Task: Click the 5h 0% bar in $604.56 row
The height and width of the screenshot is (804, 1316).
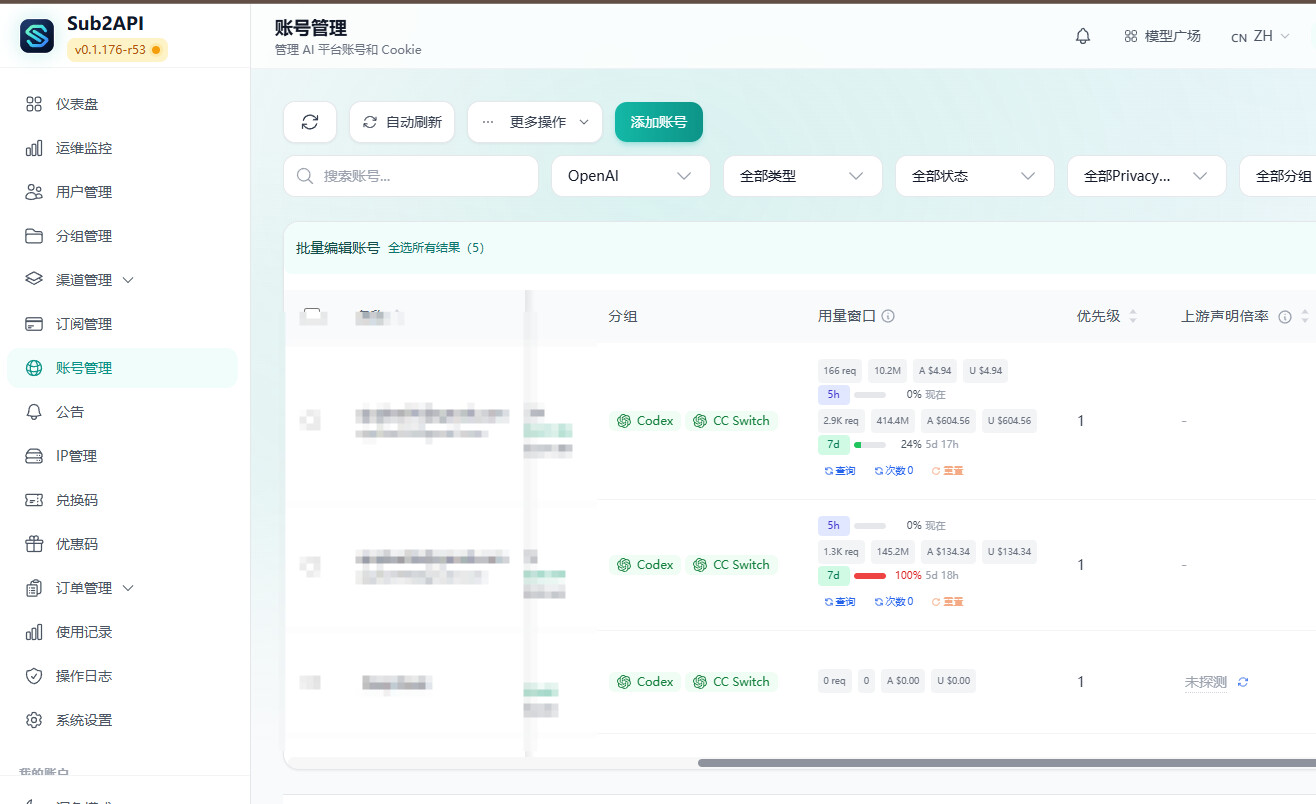Action: [x=870, y=394]
